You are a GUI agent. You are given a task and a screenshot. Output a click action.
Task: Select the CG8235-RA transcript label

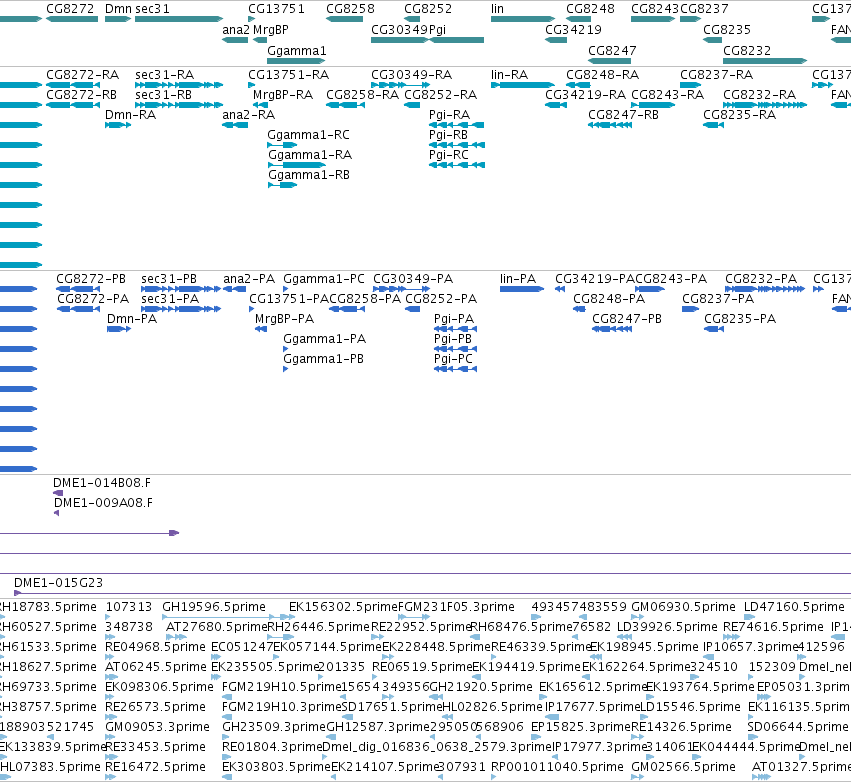740,115
